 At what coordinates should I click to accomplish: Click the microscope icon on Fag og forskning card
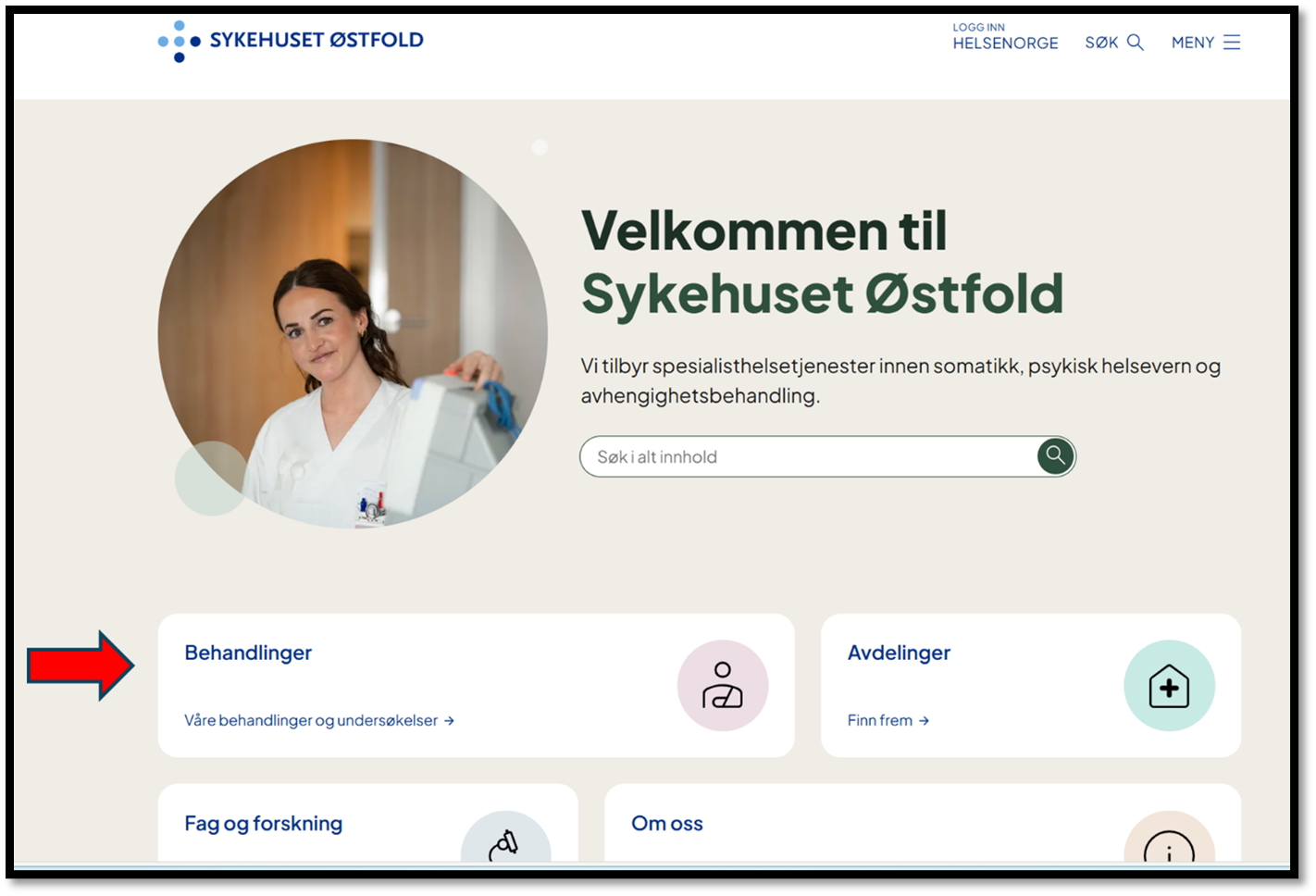pos(507,847)
